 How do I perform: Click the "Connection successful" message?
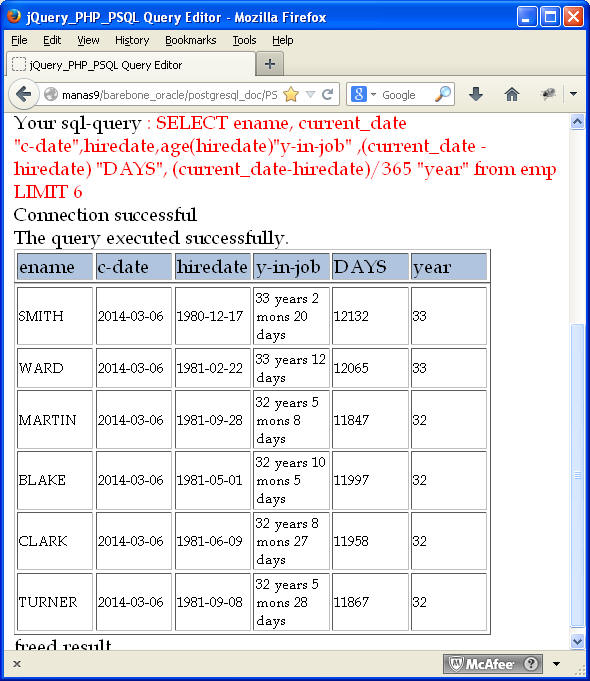click(x=105, y=215)
